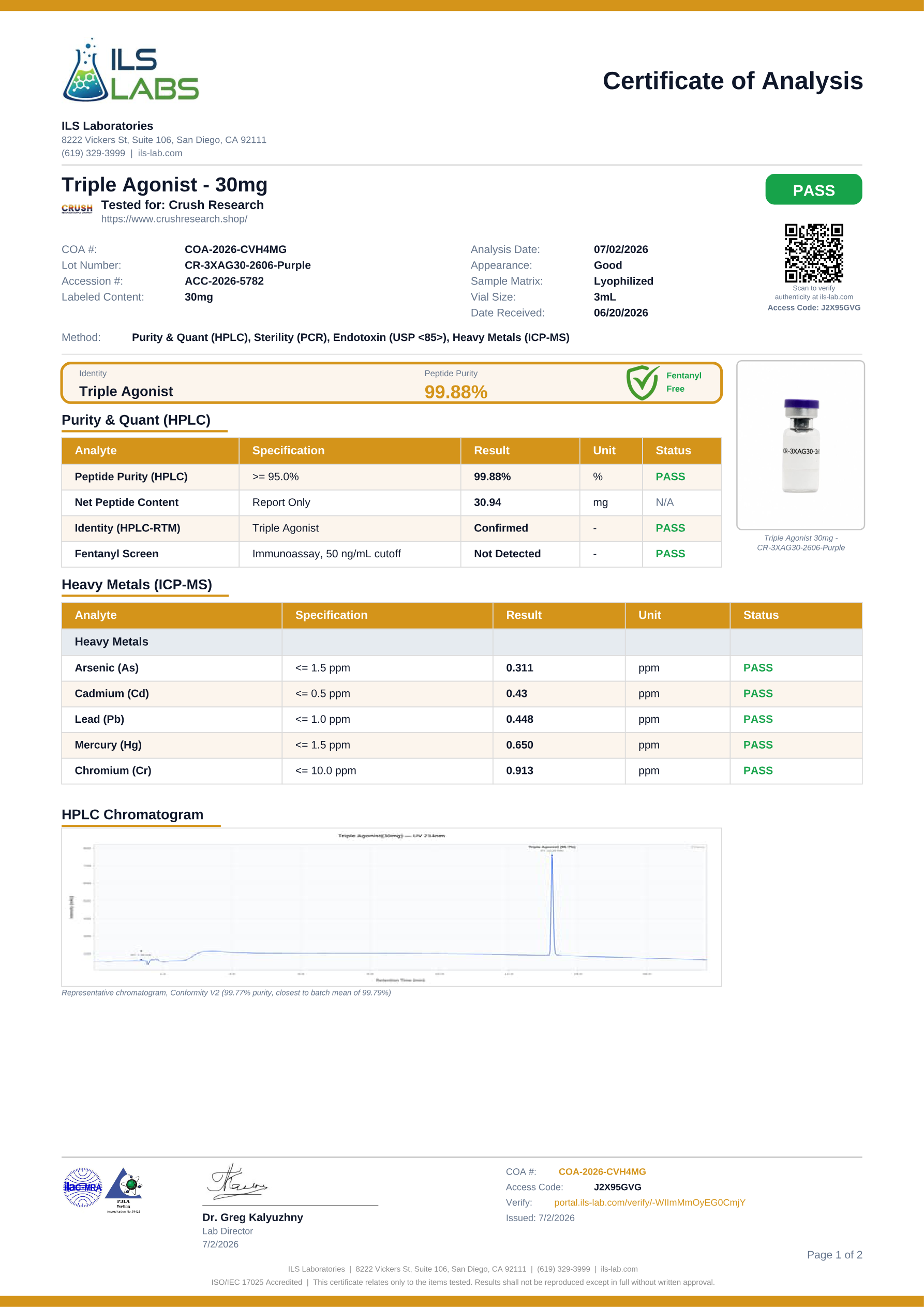924x1307 pixels.
Task: Click the Lot Number CR-3XAG30-2606-Purple value
Action: click(248, 265)
